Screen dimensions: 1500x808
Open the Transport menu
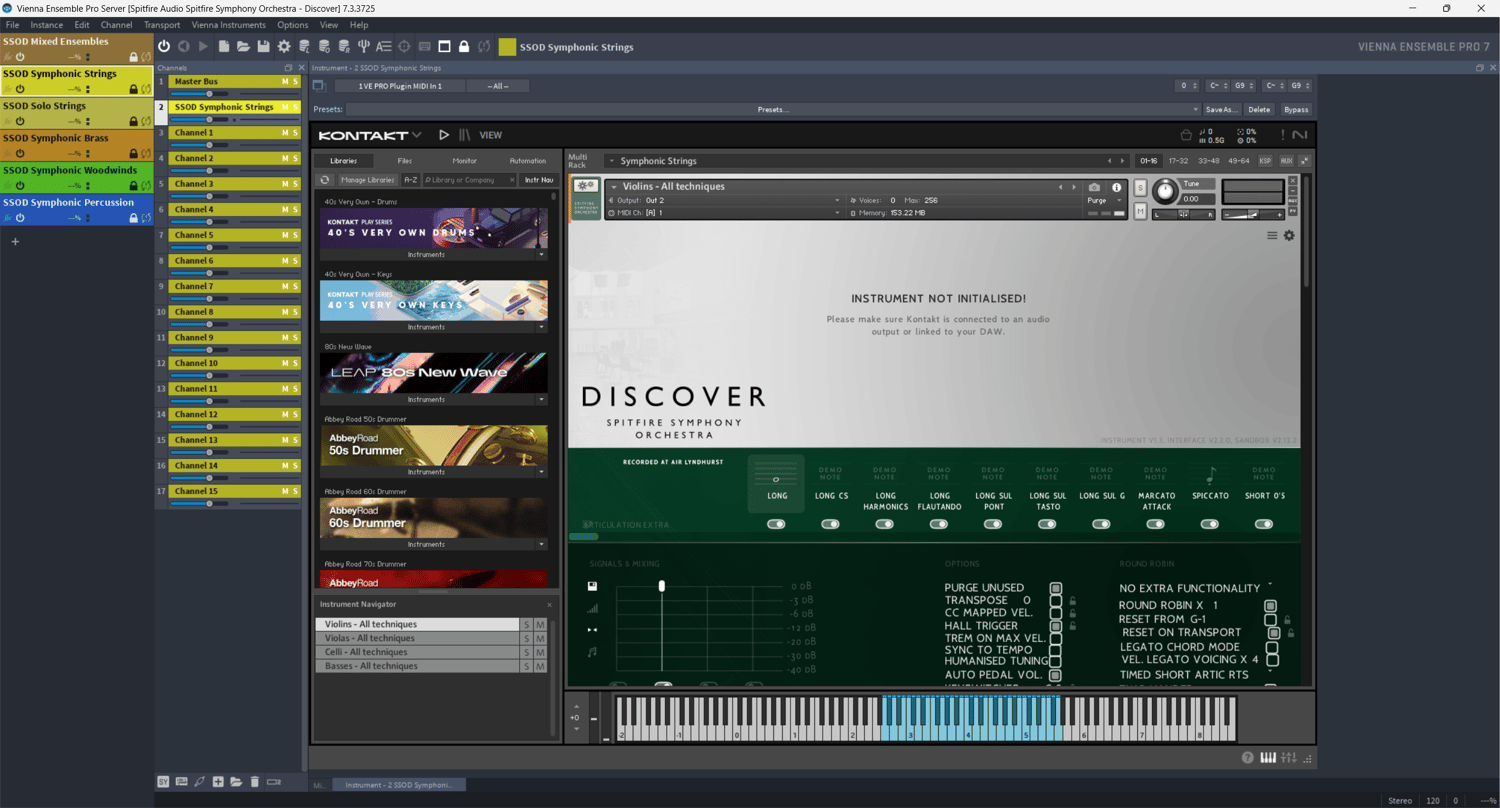point(162,25)
